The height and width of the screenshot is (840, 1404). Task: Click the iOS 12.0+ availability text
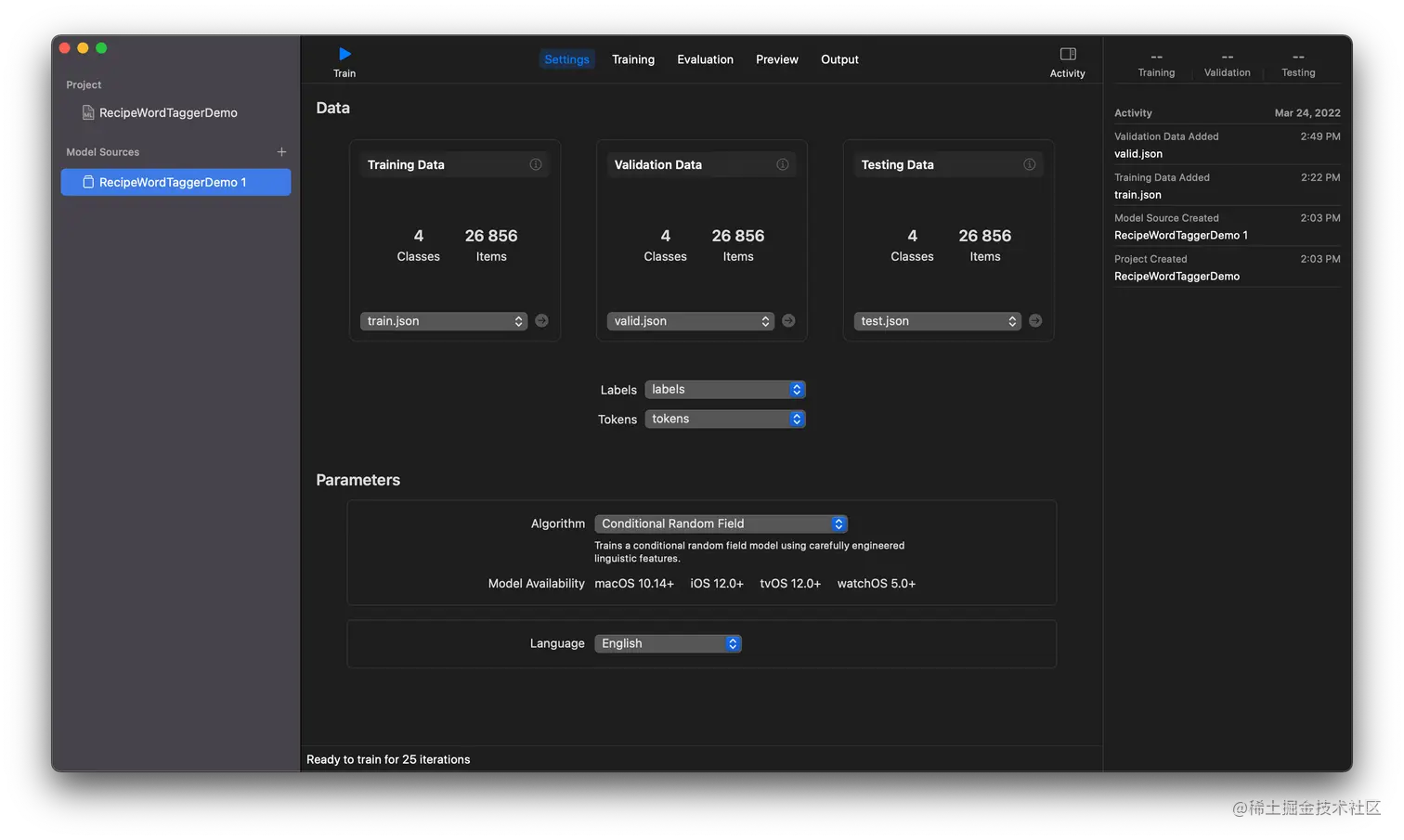click(717, 584)
